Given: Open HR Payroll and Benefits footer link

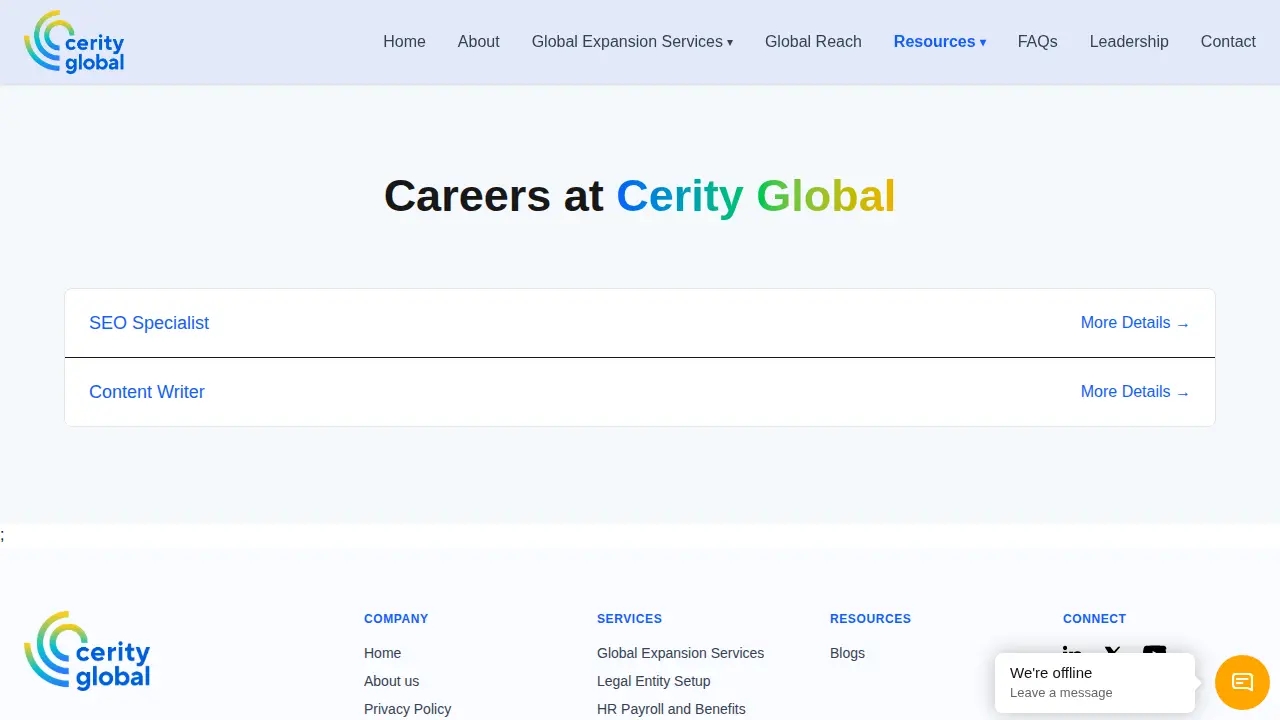Looking at the screenshot, I should (x=671, y=709).
